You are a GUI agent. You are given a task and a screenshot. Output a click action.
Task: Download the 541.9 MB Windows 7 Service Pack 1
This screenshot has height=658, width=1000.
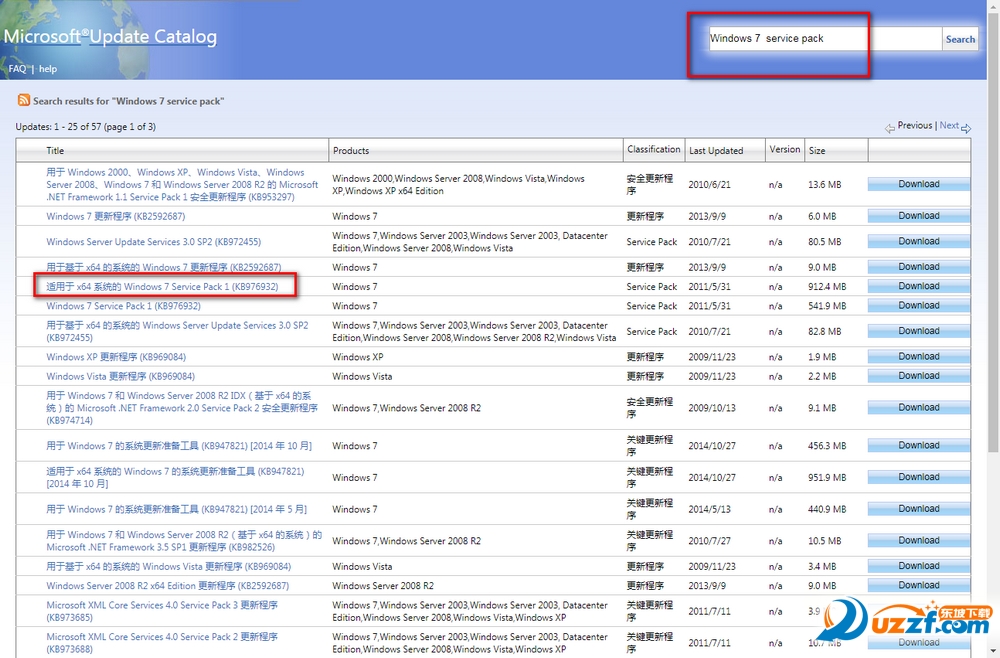[x=918, y=306]
